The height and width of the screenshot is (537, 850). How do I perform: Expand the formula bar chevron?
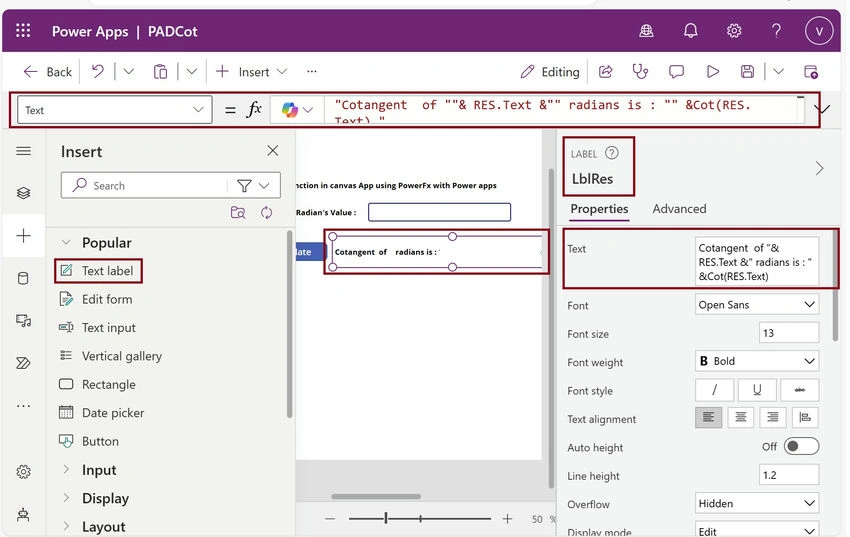click(823, 110)
